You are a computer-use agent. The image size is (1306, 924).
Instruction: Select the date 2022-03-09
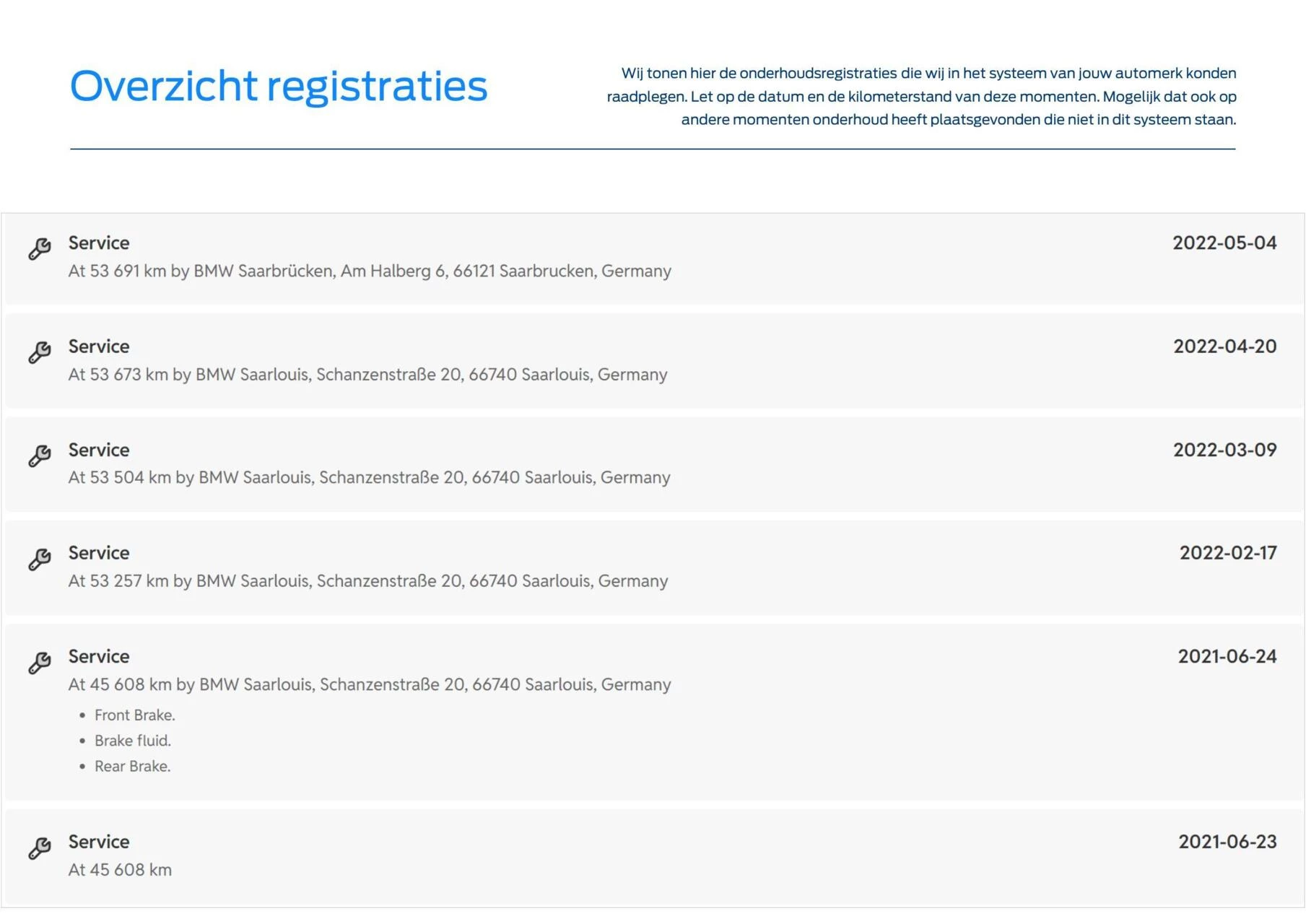coord(1224,450)
